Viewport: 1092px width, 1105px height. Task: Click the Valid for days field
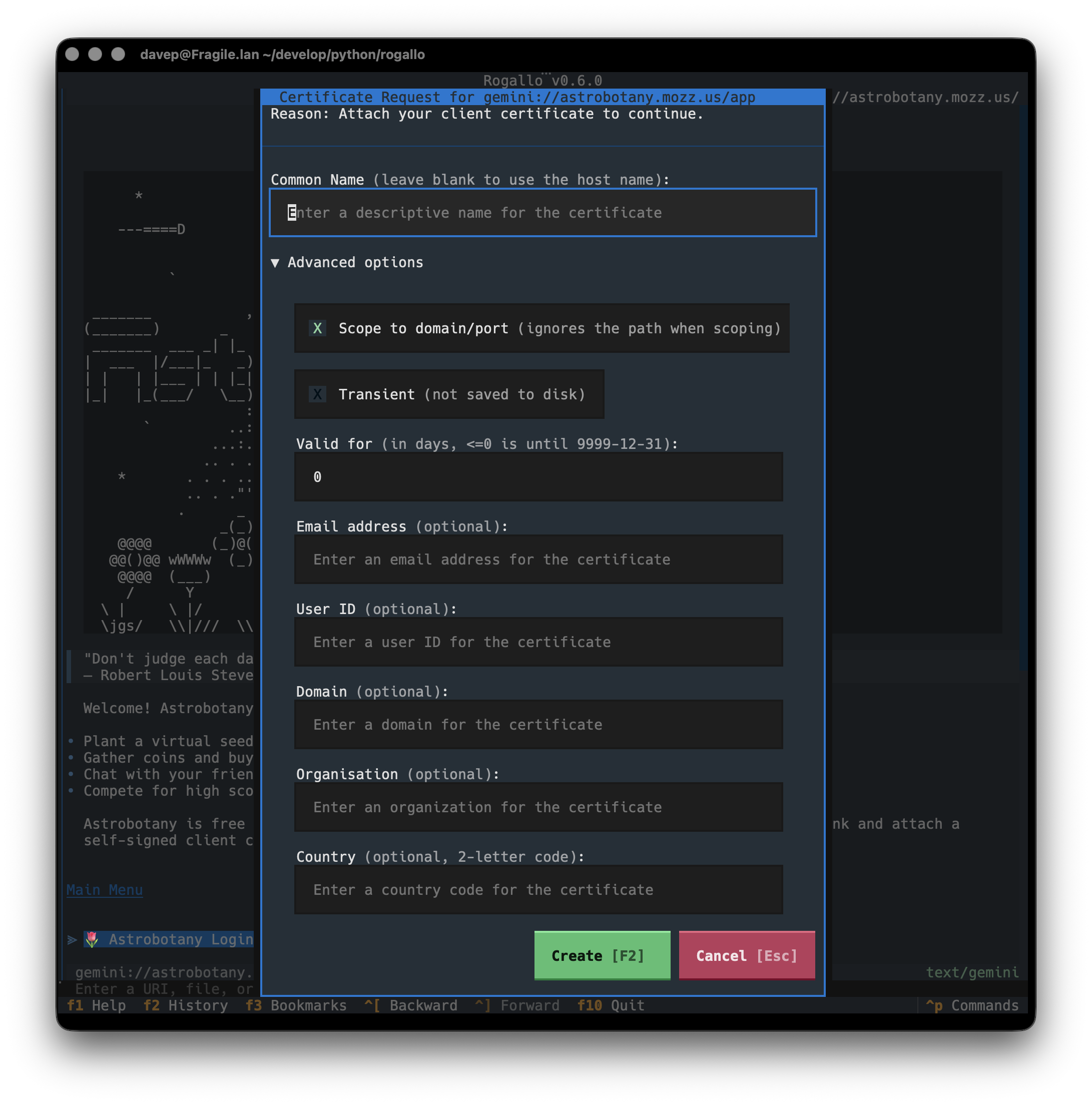click(538, 477)
